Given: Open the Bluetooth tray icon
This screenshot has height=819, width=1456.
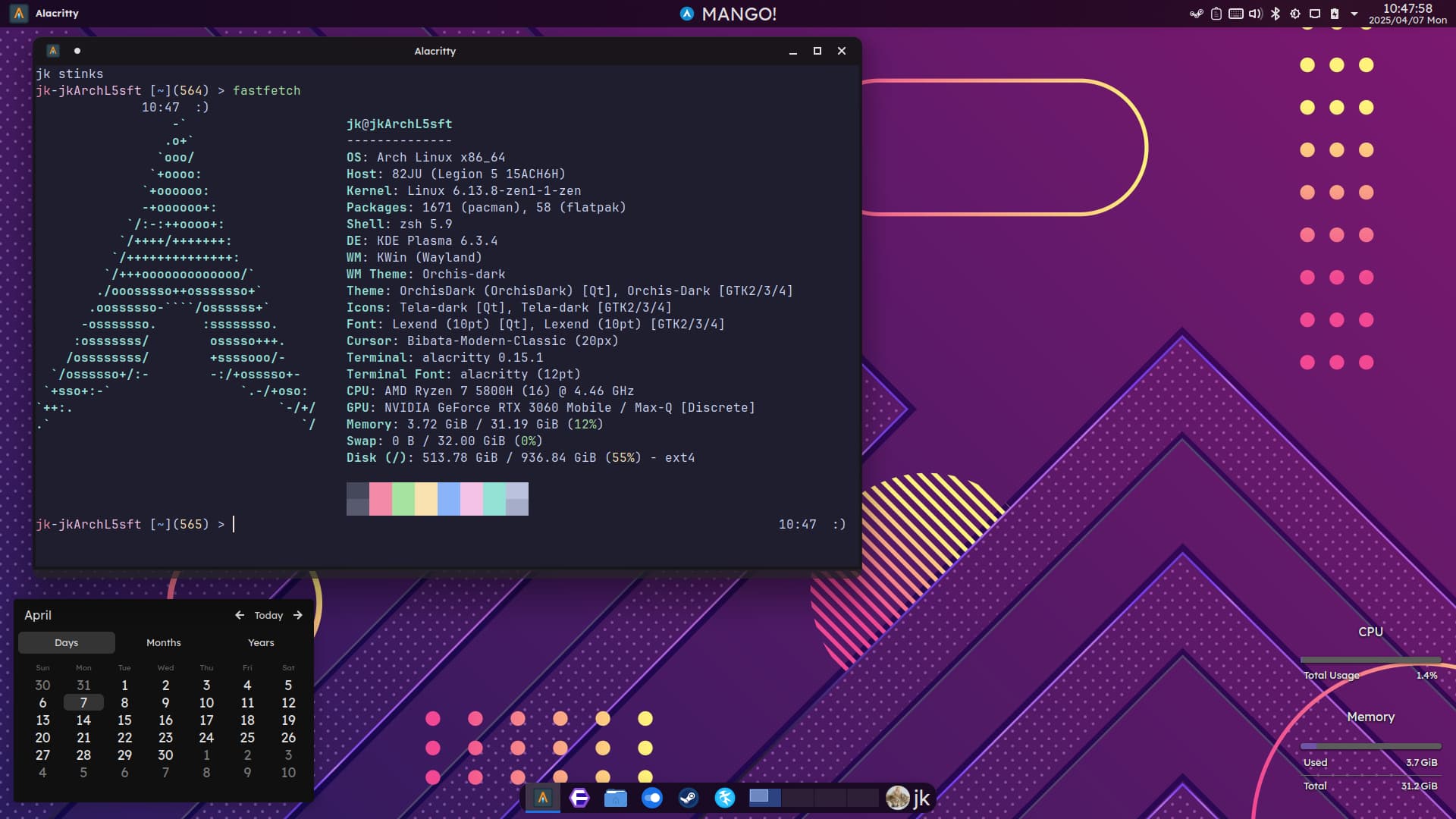Looking at the screenshot, I should point(1276,14).
